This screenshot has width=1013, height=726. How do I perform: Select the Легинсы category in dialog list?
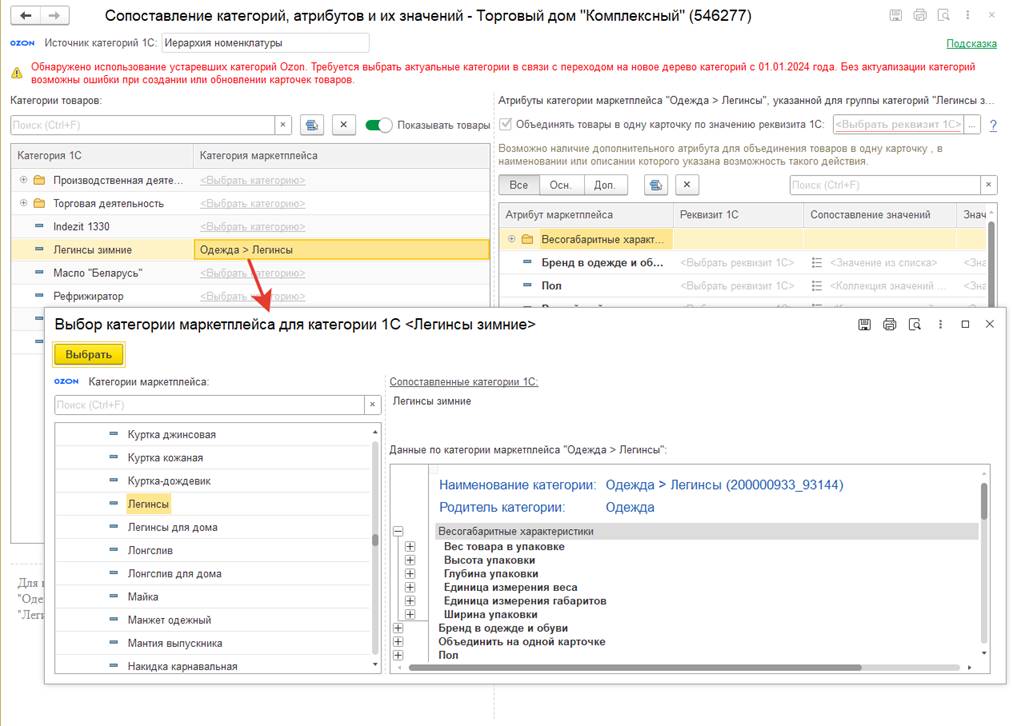[x=148, y=504]
